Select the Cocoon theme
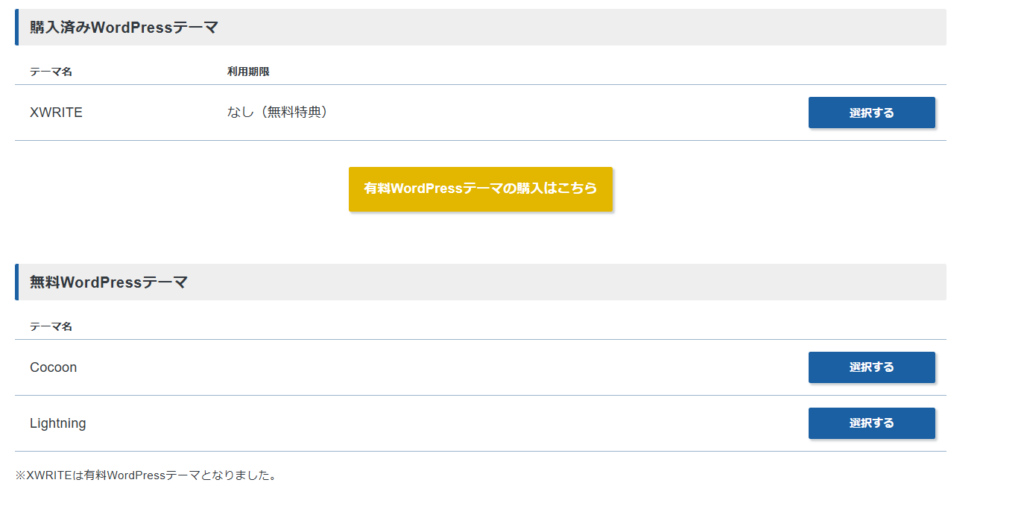 pos(871,367)
